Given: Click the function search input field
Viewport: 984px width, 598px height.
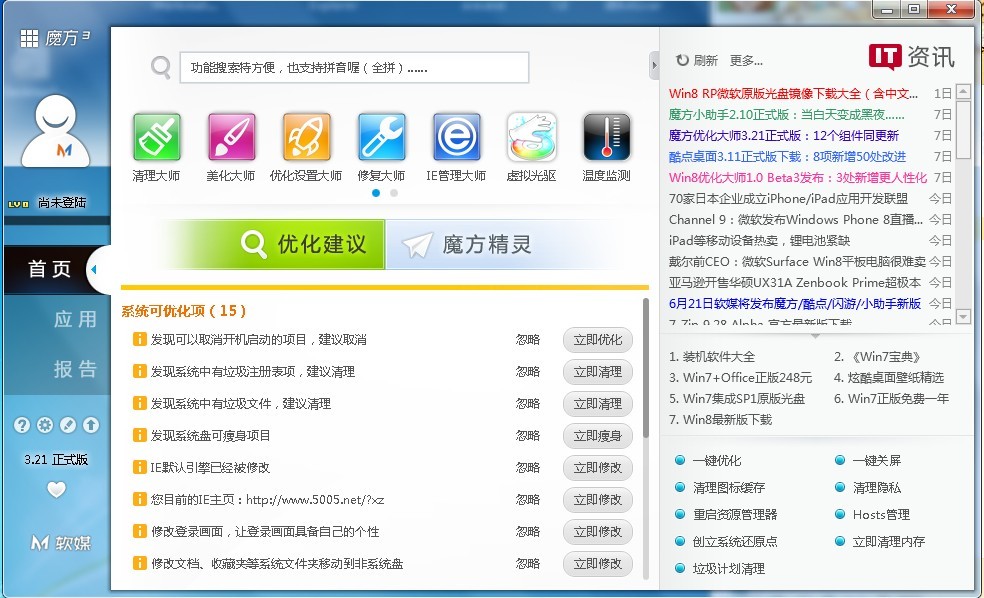Looking at the screenshot, I should (x=353, y=68).
